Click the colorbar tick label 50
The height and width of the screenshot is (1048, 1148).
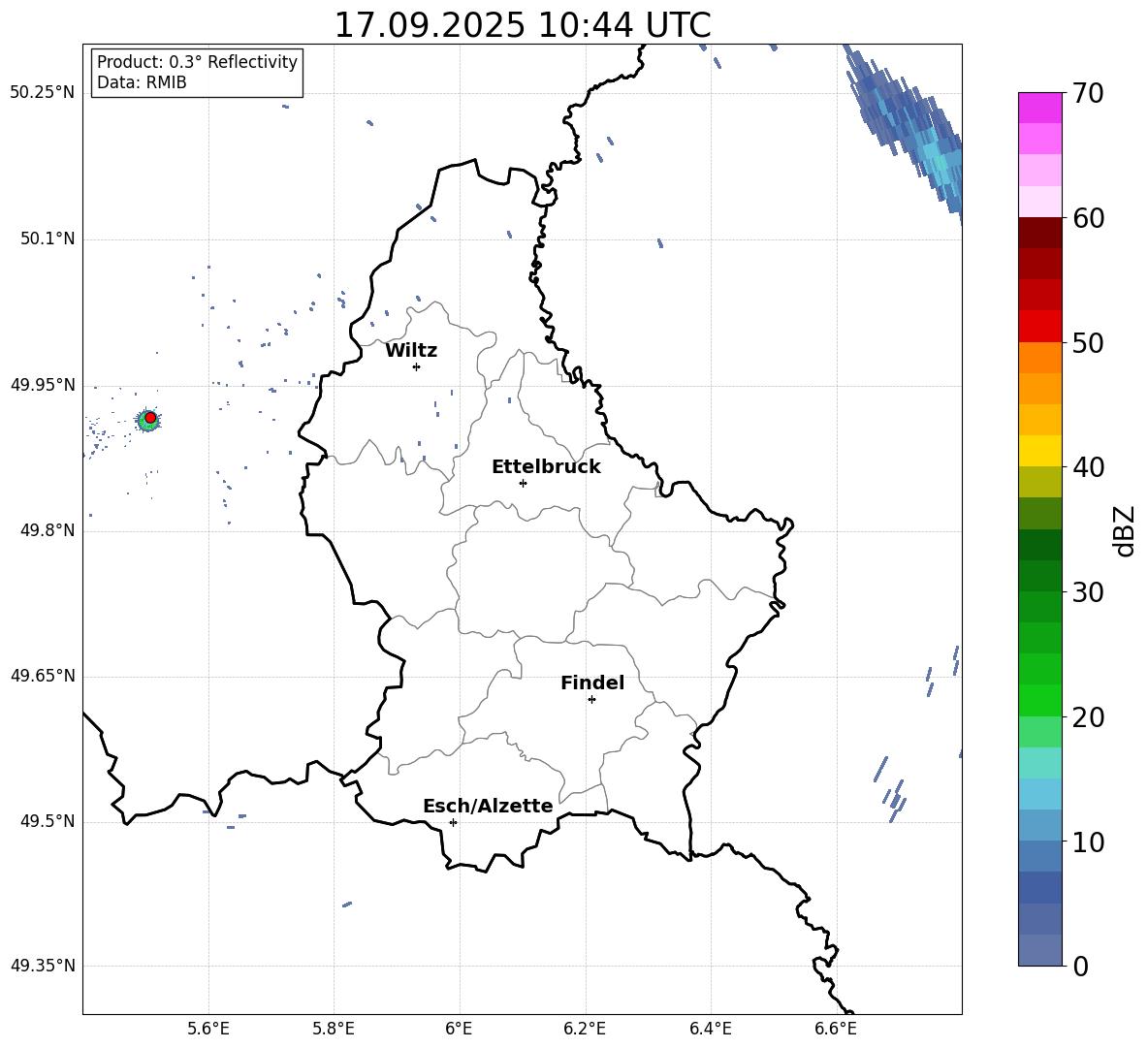(x=1088, y=343)
